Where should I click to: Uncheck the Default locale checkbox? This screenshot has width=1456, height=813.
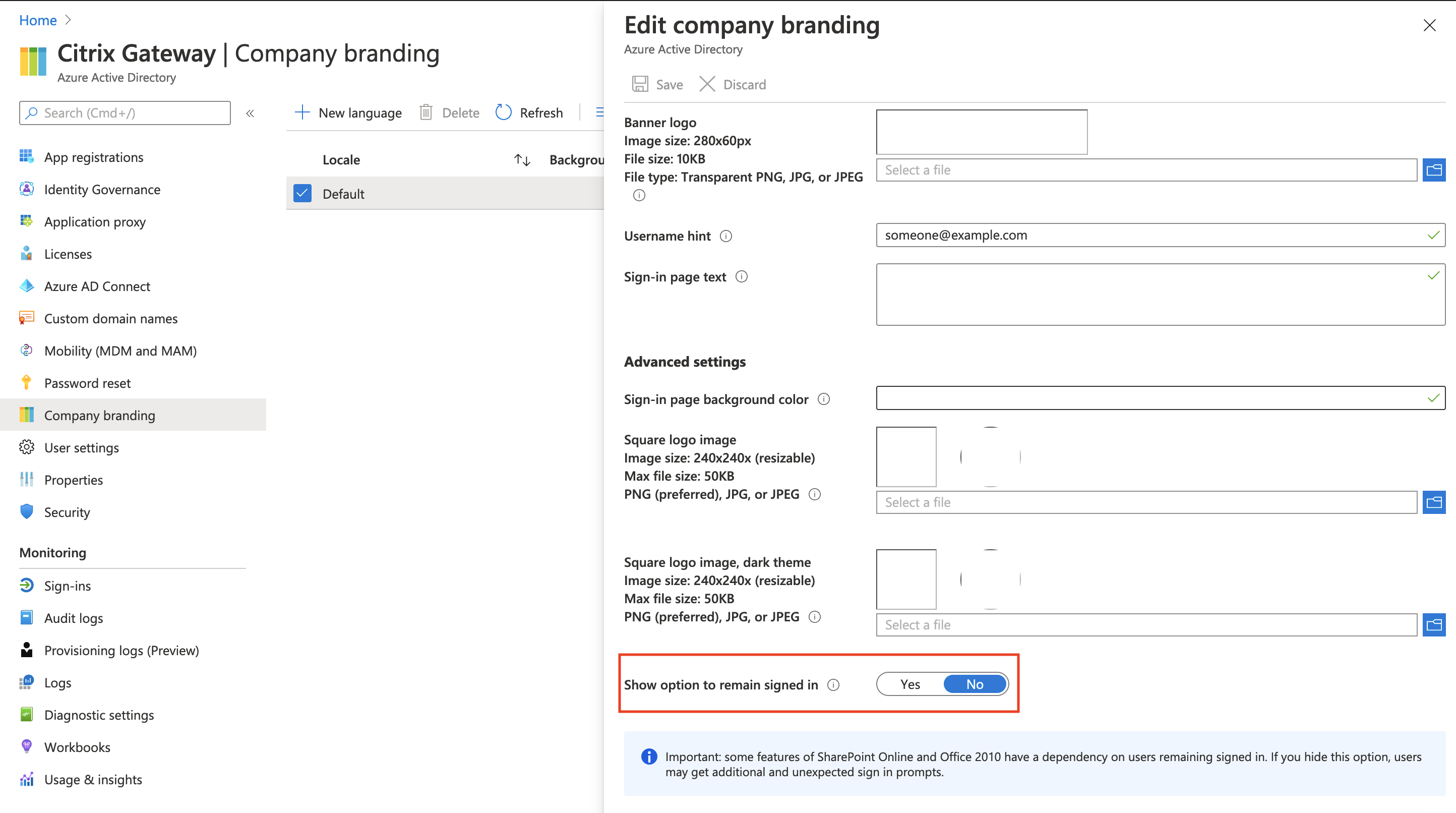[x=302, y=193]
